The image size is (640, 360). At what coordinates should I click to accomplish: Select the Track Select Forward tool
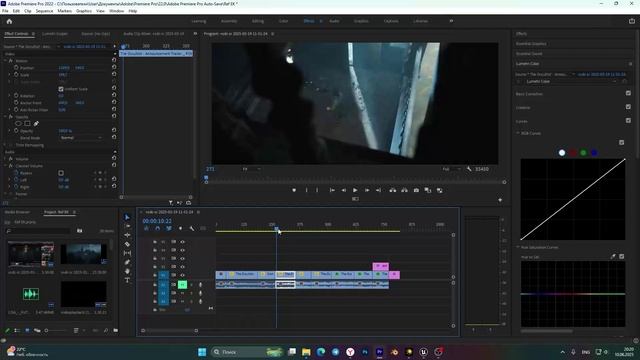(127, 226)
